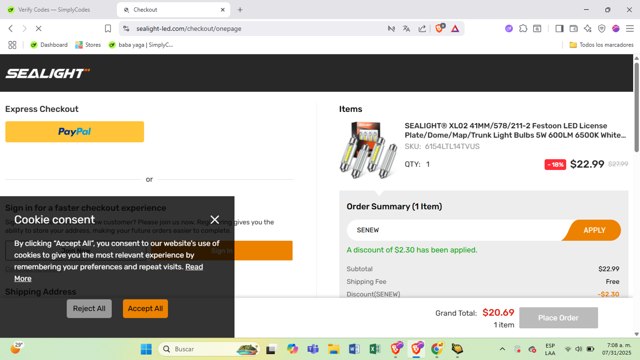Close the cookie consent popup
Viewport: 640px width, 360px height.
click(x=215, y=220)
